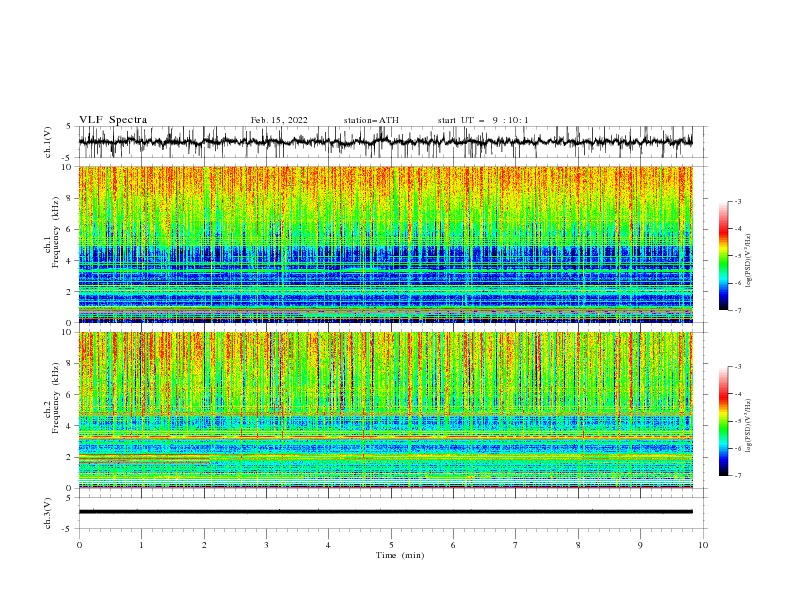Click time axis tick label "3"
Screen dimensions: 792x612
click(x=266, y=545)
